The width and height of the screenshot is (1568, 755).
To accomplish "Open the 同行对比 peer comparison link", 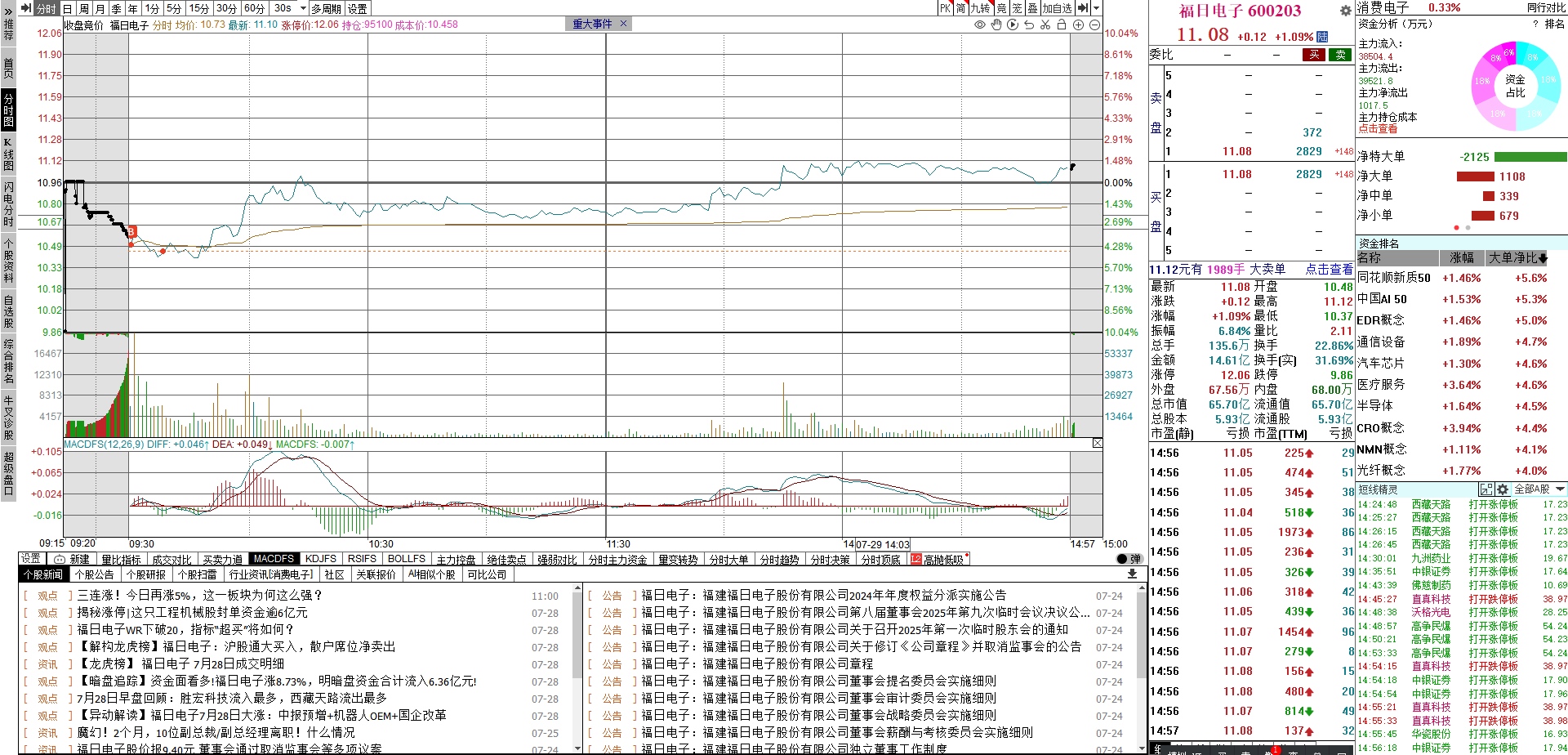I will pos(1546,7).
